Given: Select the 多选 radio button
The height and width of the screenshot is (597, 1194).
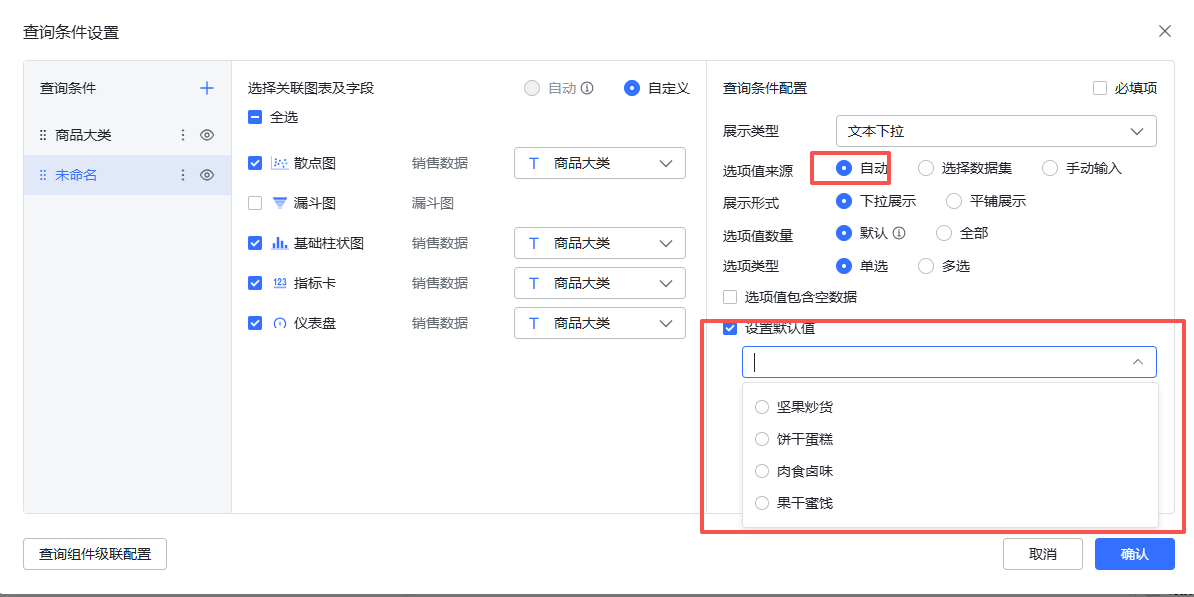Looking at the screenshot, I should click(925, 266).
